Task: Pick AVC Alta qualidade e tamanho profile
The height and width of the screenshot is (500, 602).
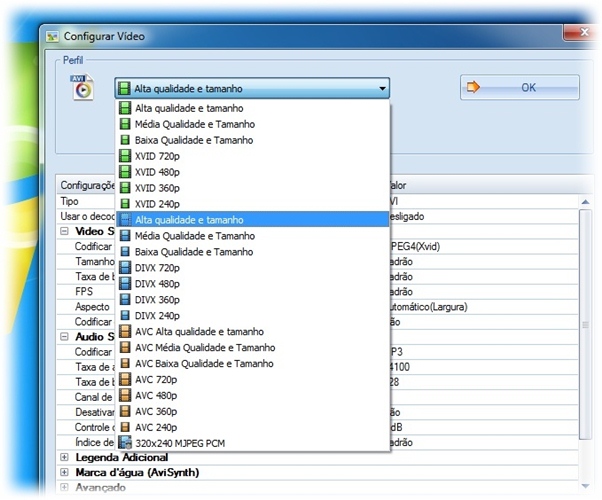Action: pyautogui.click(x=200, y=332)
